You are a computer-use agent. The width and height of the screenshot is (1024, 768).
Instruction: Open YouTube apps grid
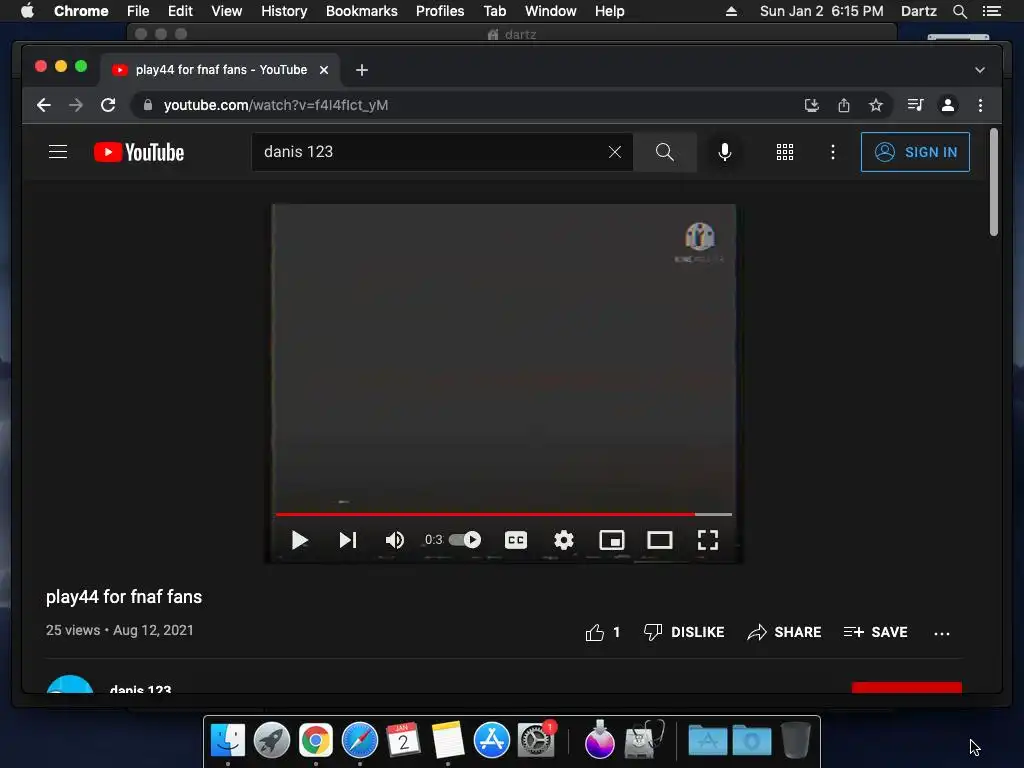[x=785, y=152]
